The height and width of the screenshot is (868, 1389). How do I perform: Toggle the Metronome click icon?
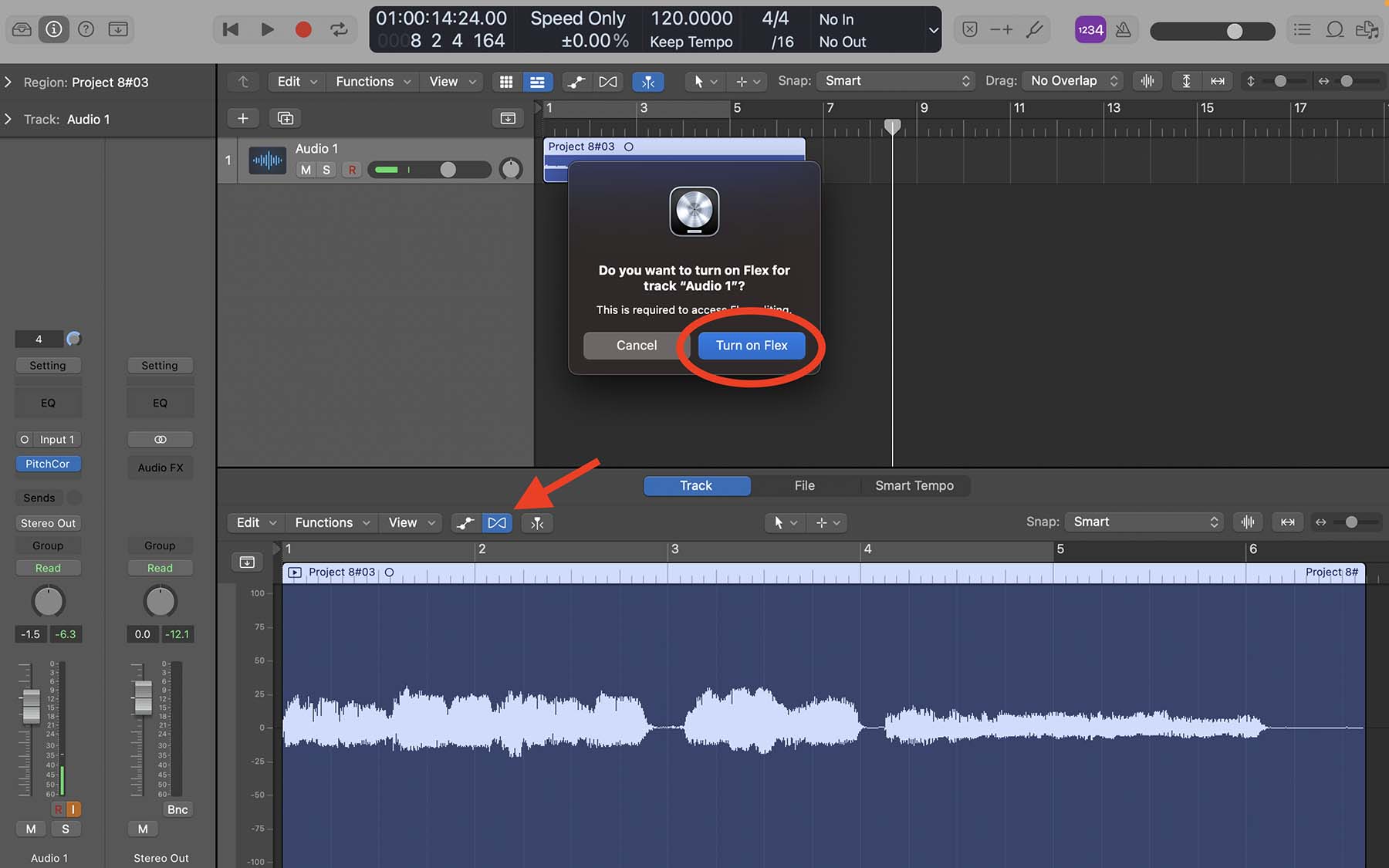coord(1124,30)
